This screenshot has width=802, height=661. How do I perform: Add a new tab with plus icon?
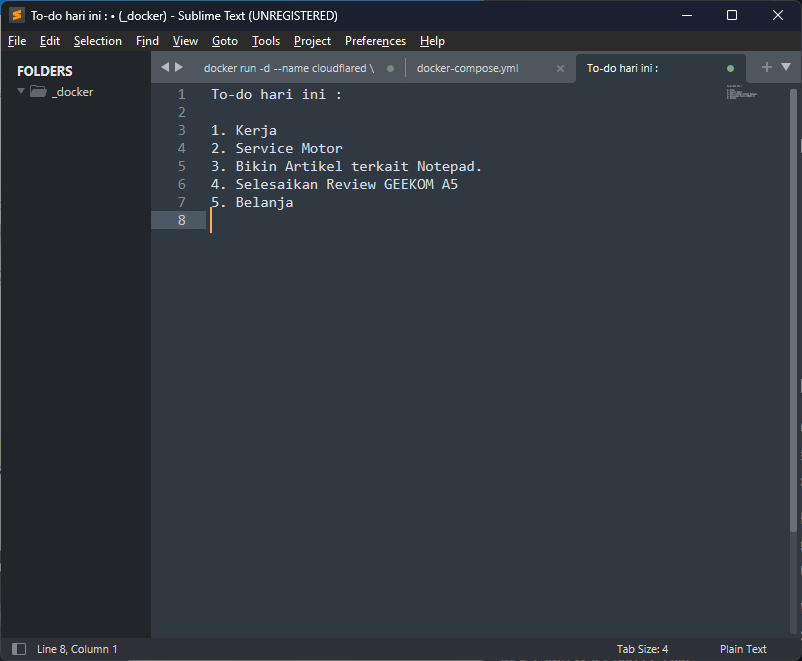pyautogui.click(x=767, y=67)
